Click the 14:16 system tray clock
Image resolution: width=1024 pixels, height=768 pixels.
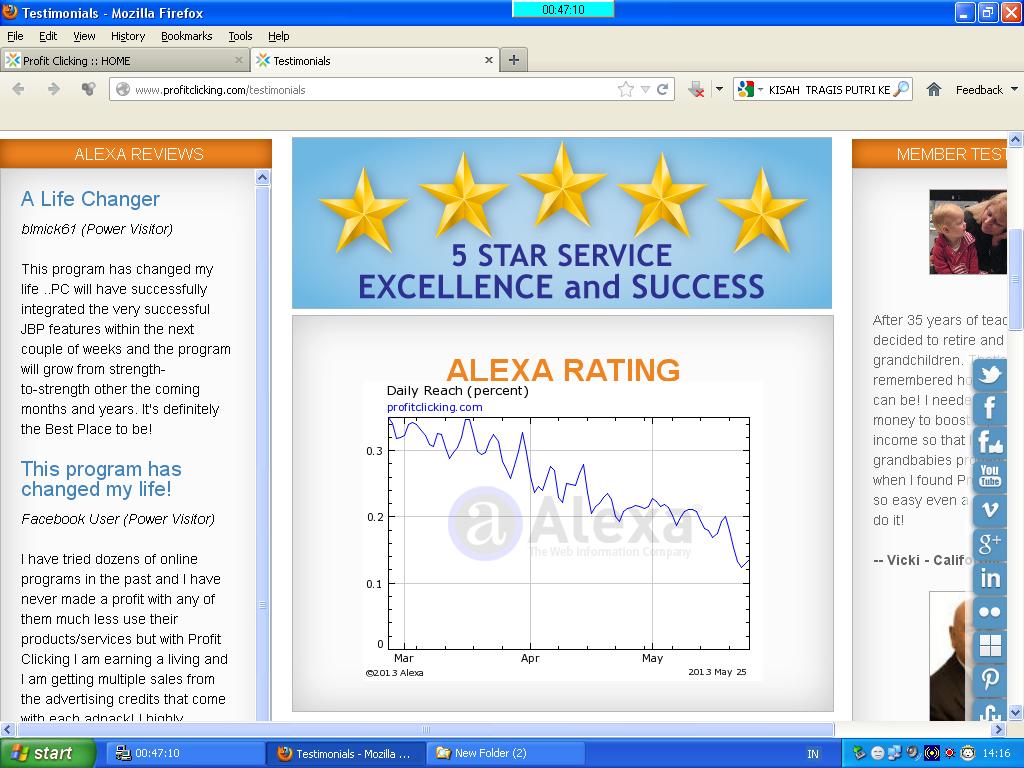tap(996, 753)
